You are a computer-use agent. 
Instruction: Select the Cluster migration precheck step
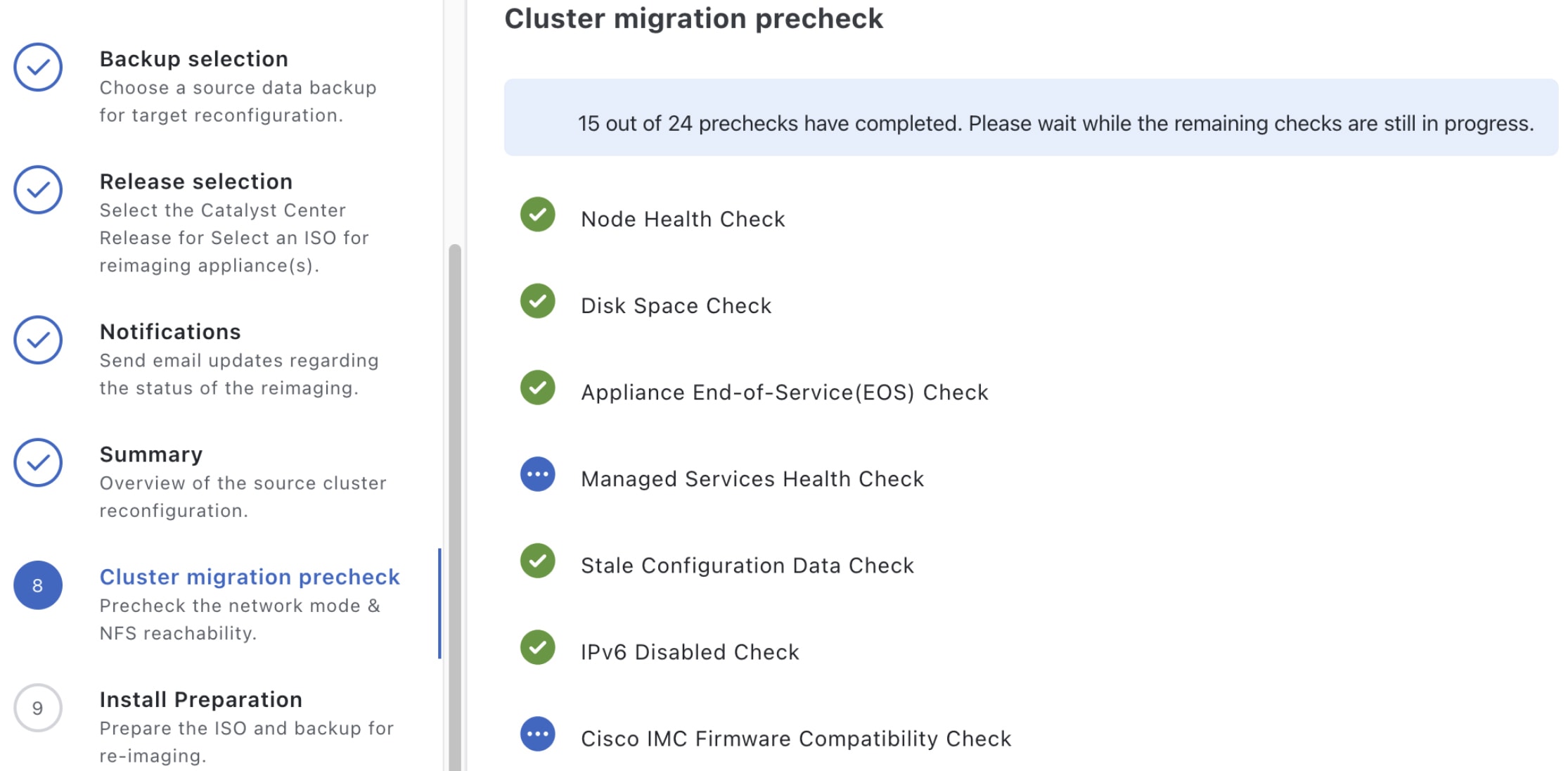[250, 577]
